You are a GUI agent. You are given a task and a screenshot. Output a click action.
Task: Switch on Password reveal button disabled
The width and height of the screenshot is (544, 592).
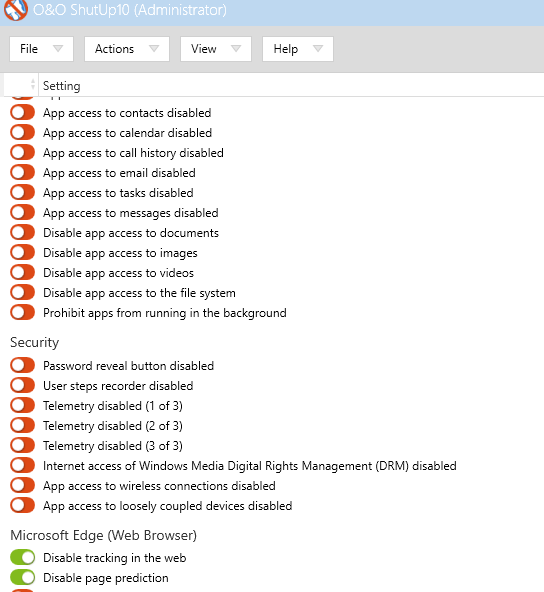(23, 365)
